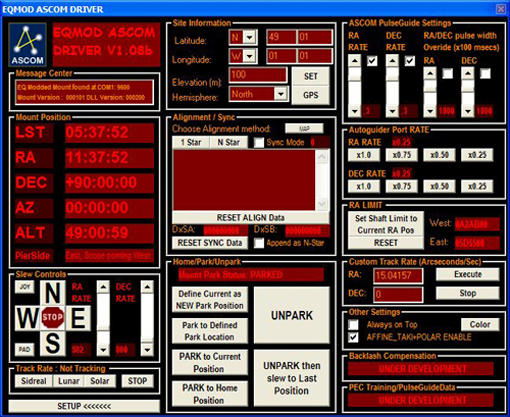
Task: Click the Elevation input field
Action: (258, 75)
